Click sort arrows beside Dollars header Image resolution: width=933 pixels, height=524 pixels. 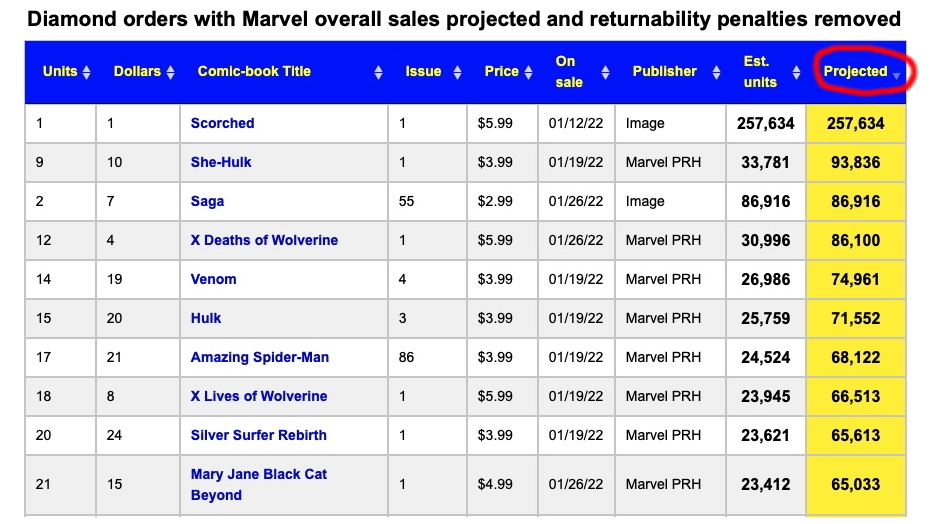[170, 72]
